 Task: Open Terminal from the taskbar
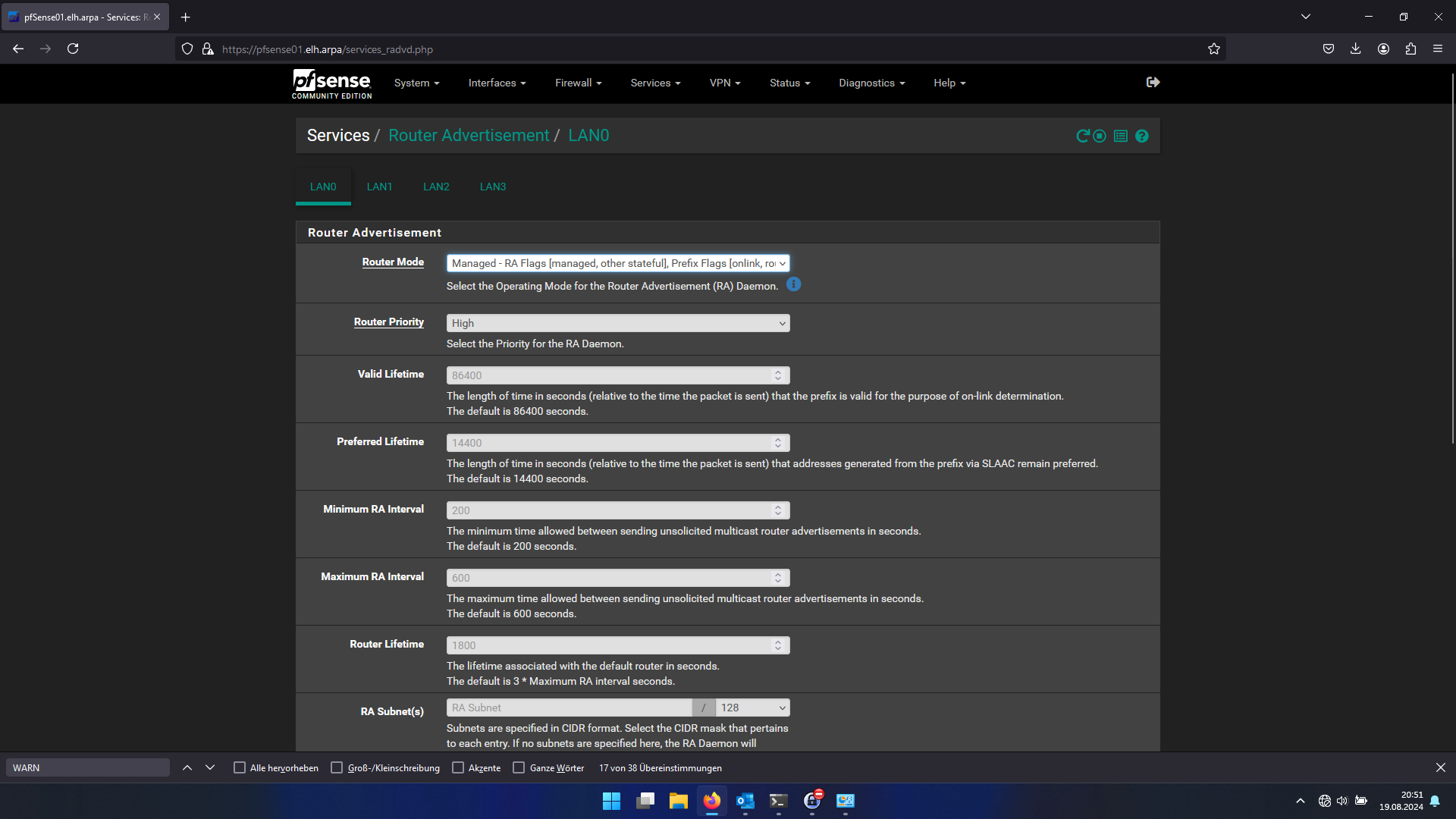779,801
